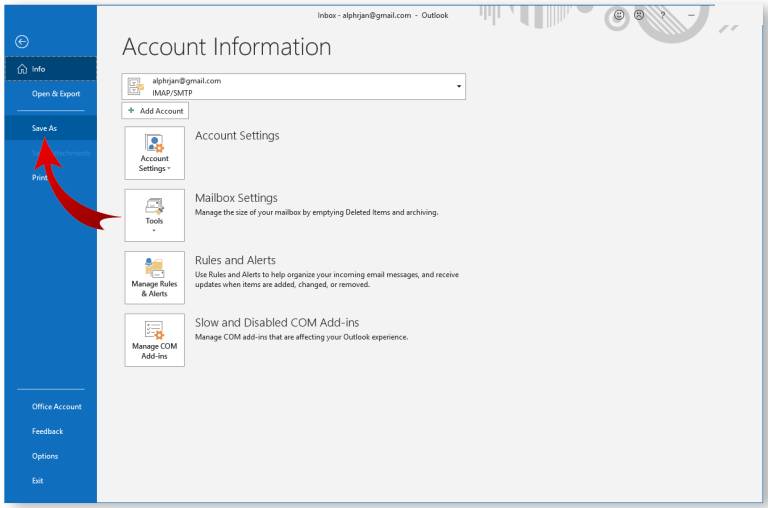
Task: Click the plus icon on Add Account
Action: (x=131, y=110)
